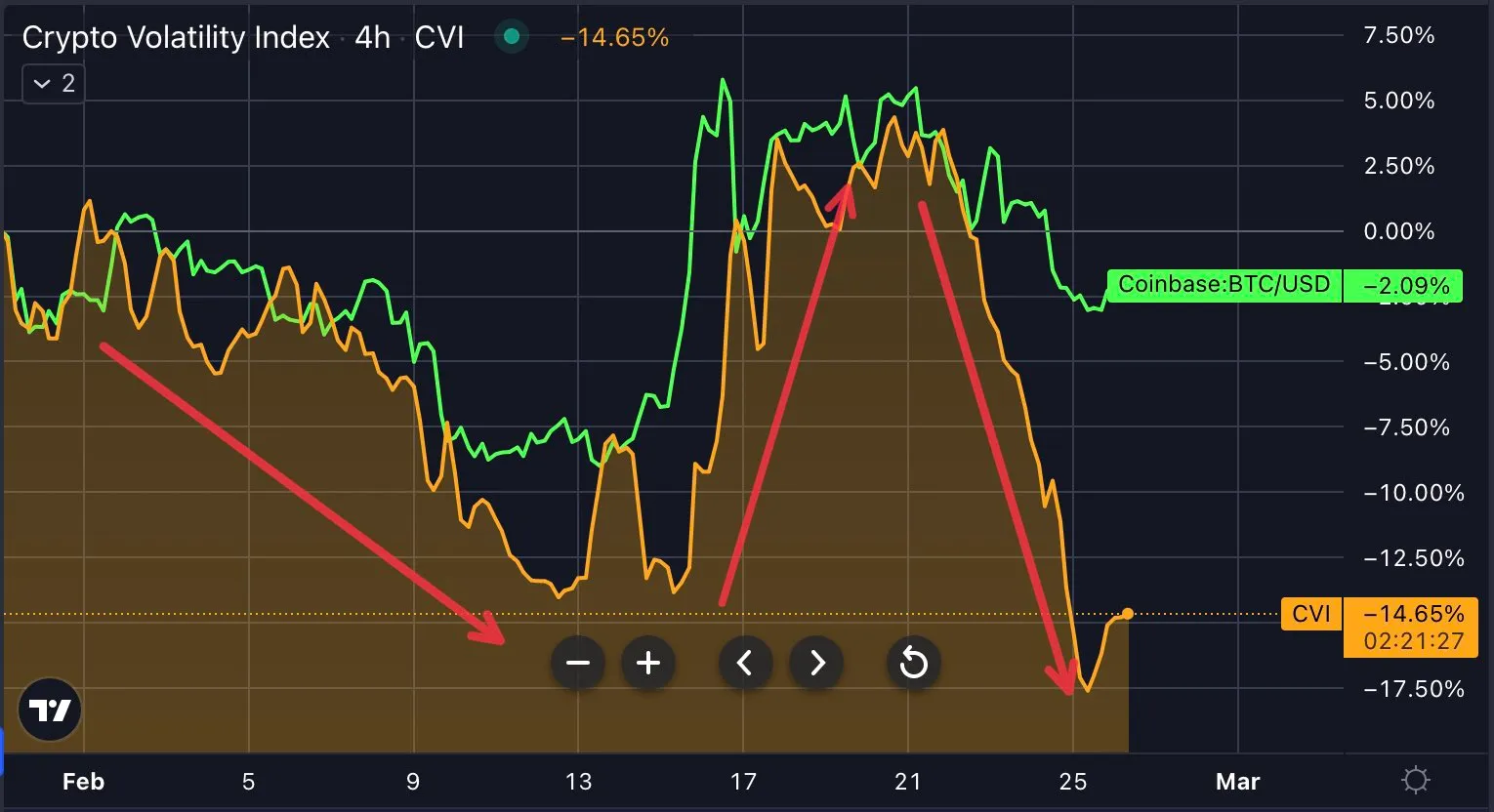The image size is (1494, 812).
Task: Open the chart settings gear
Action: pyautogui.click(x=1415, y=780)
